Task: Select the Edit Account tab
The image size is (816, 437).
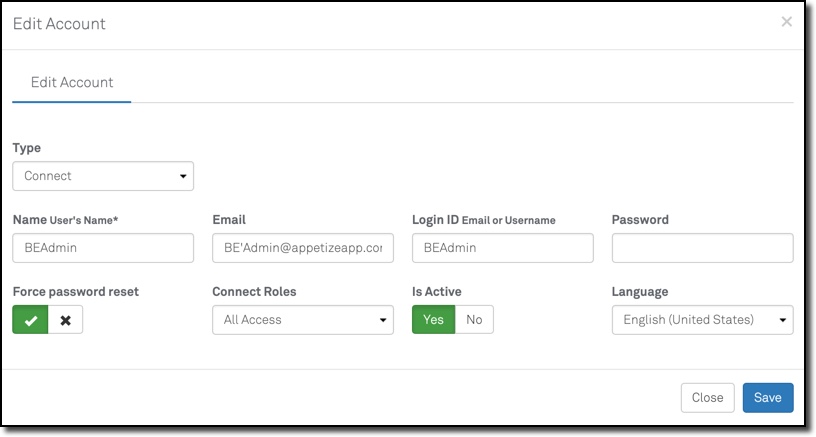Action: (x=72, y=82)
